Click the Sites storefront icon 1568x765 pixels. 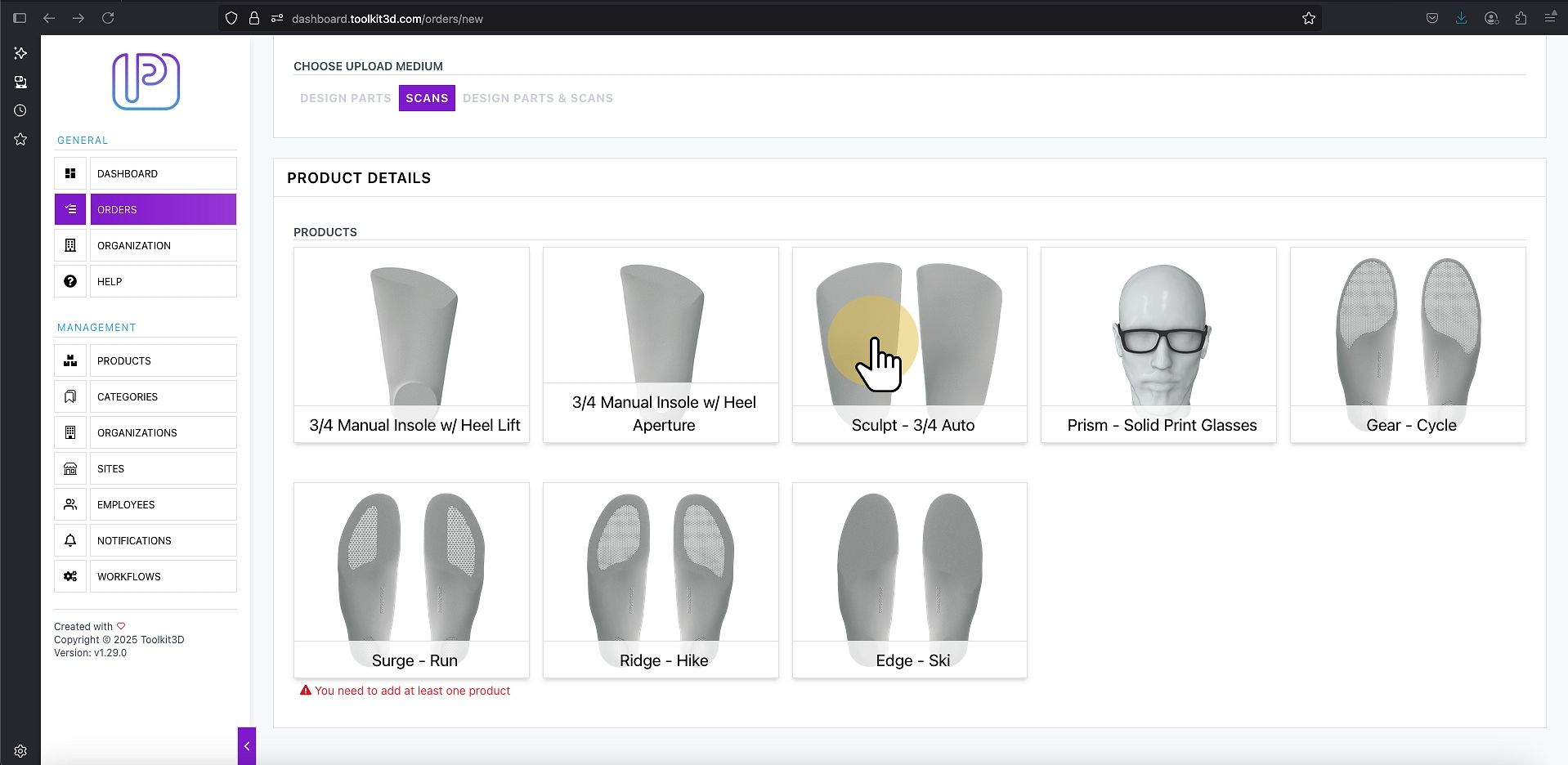point(70,468)
